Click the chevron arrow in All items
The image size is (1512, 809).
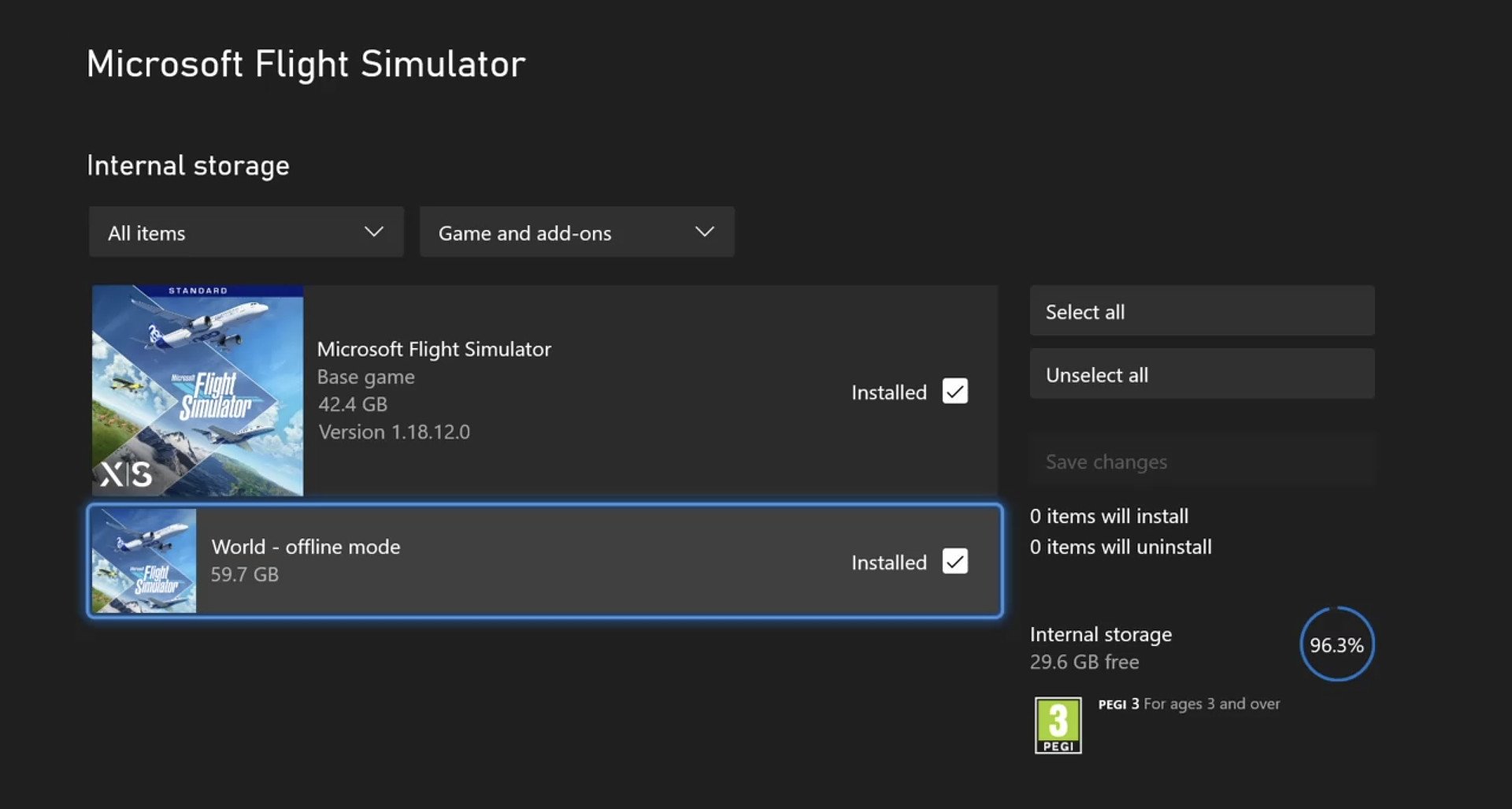374,232
